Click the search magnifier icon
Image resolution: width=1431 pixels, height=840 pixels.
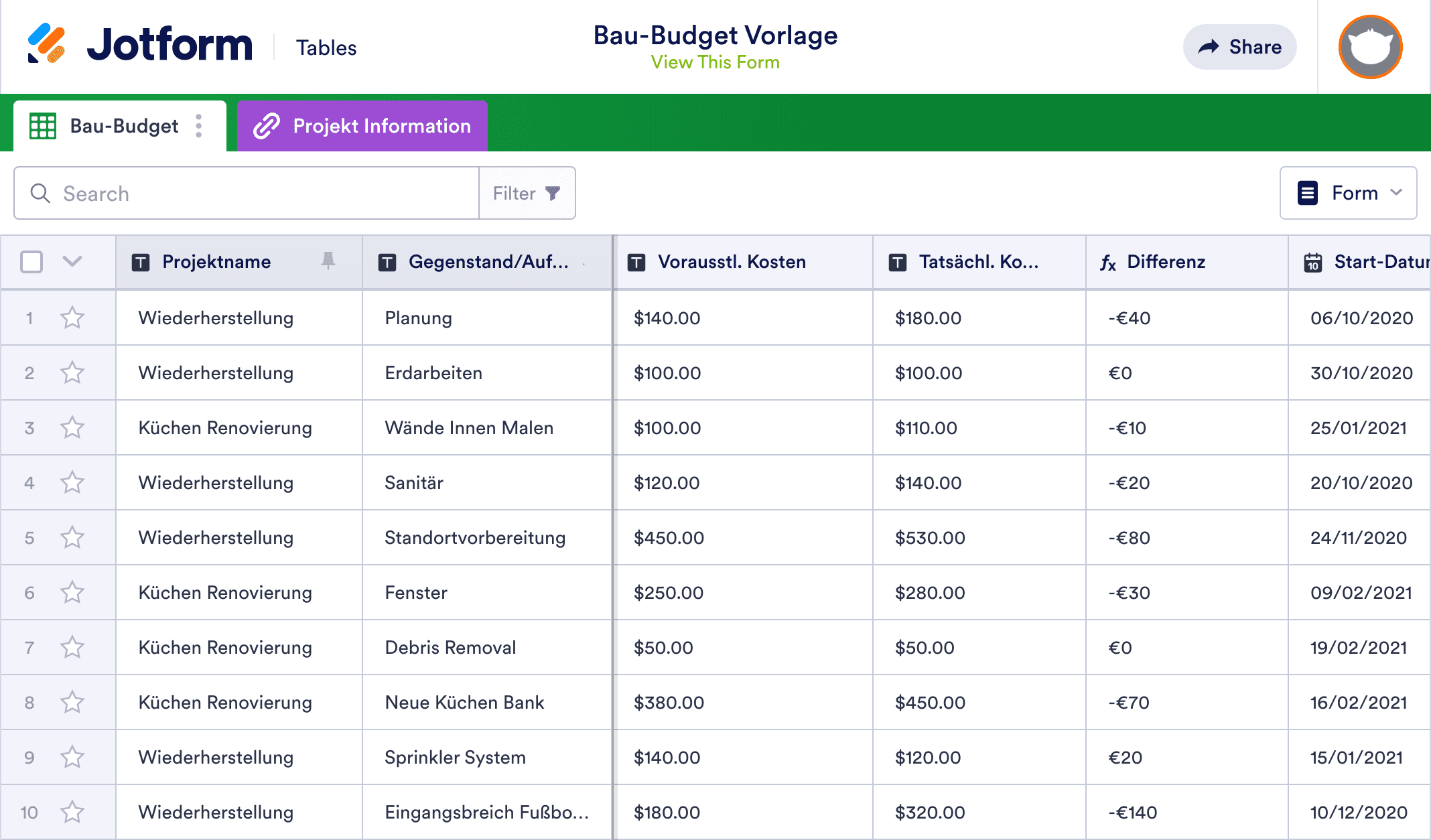(x=40, y=193)
